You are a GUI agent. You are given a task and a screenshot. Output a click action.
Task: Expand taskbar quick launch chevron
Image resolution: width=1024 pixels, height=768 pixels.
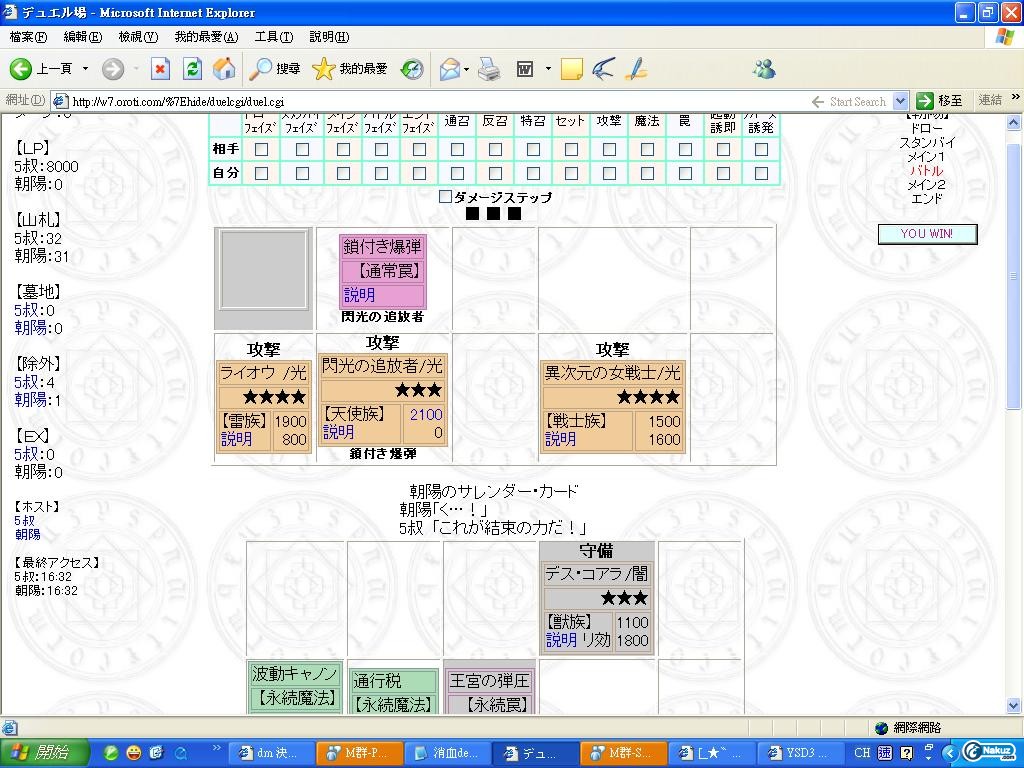pos(217,748)
